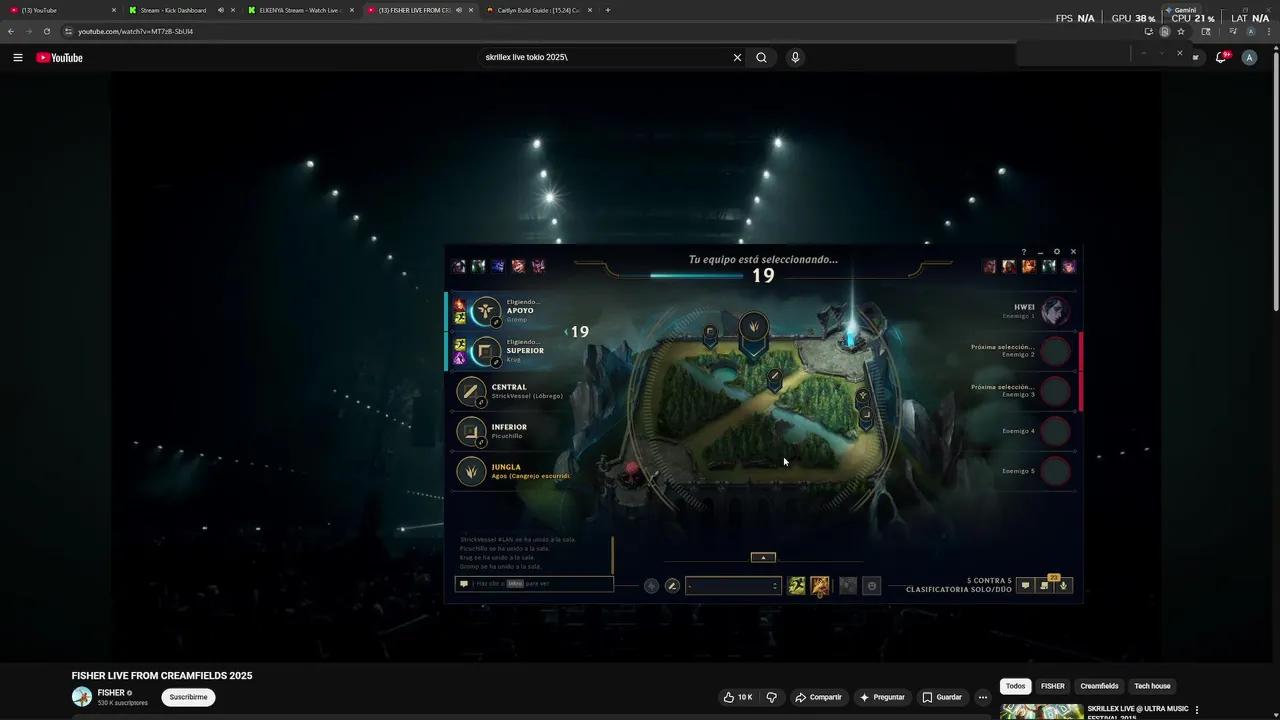Save video with Guardar button
Viewport: 1280px width, 720px height.
(x=942, y=697)
